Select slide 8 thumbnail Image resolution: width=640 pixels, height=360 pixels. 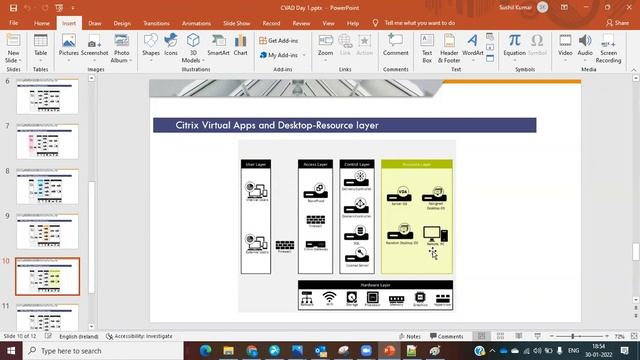coord(47,187)
